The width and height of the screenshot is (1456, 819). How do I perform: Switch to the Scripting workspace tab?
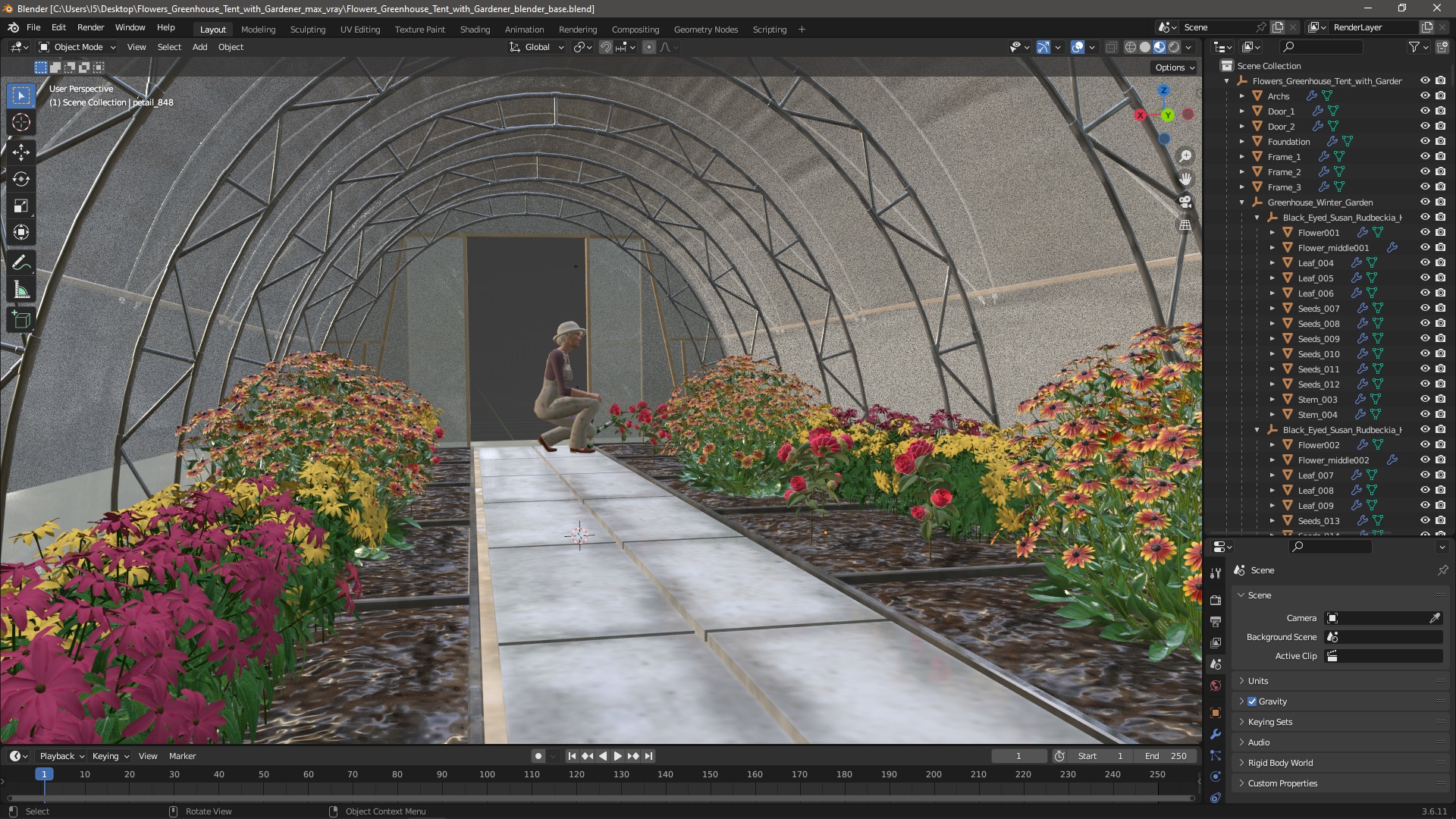coord(769,30)
